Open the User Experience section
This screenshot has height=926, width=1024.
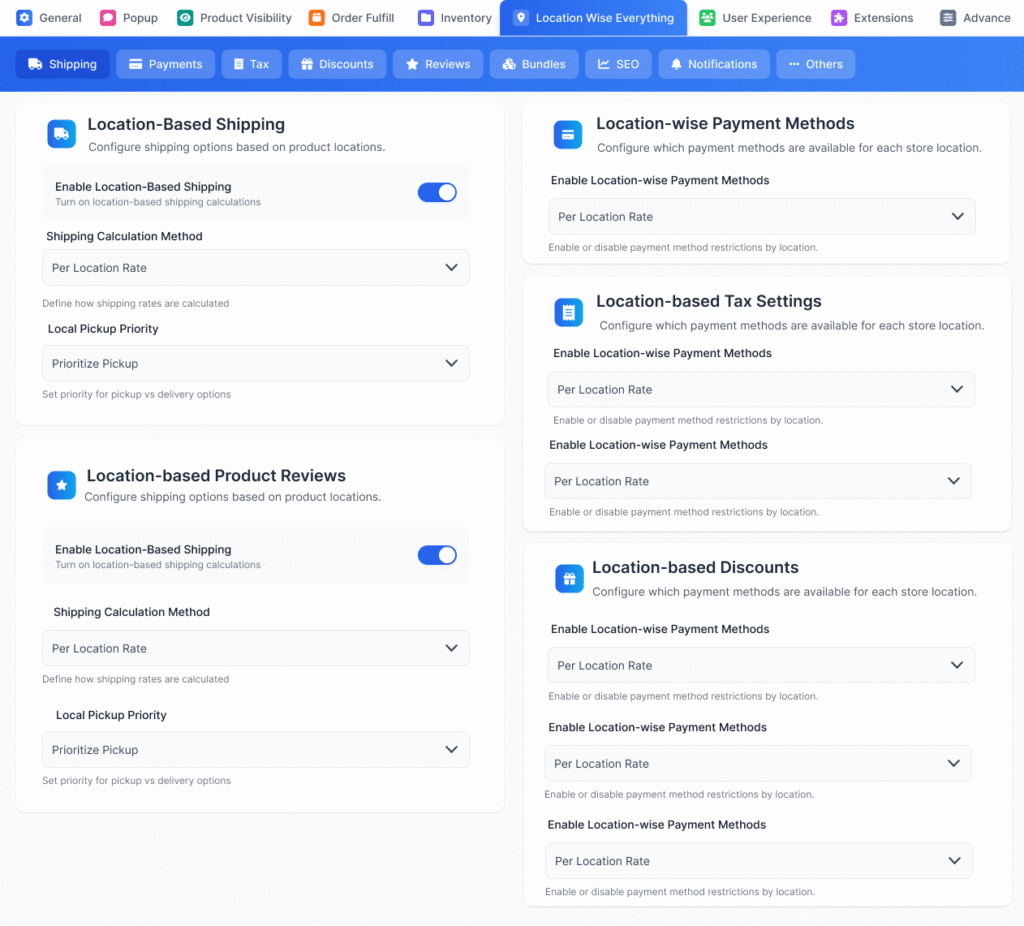(x=758, y=17)
